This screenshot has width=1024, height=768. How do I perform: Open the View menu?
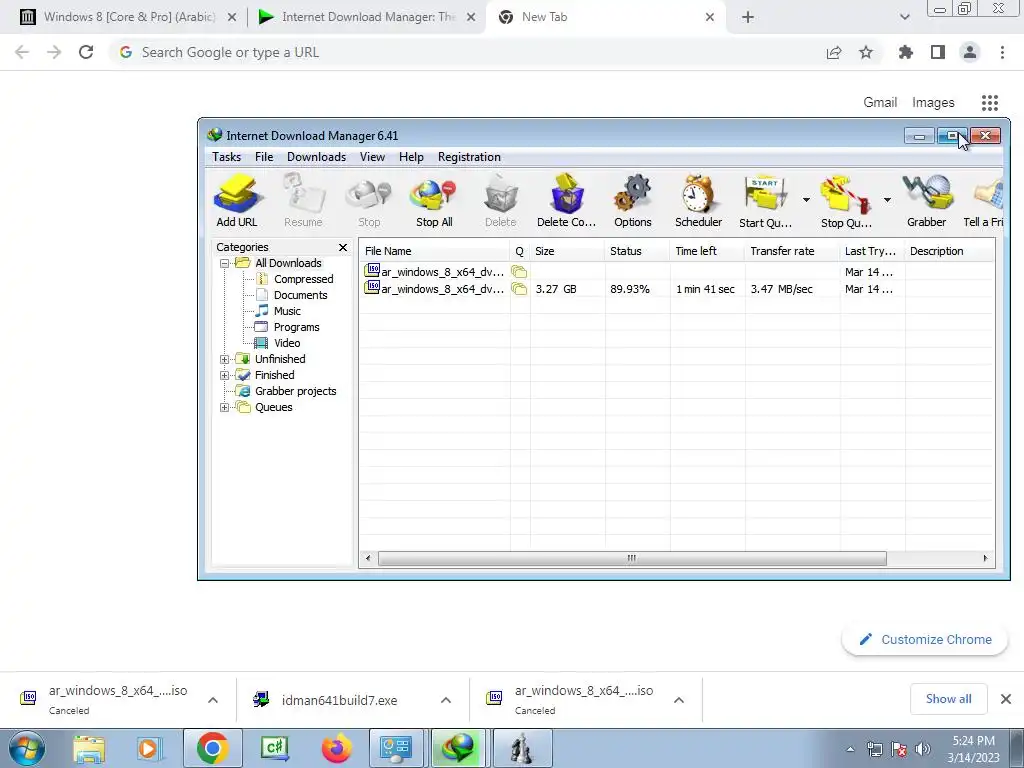pos(372,157)
